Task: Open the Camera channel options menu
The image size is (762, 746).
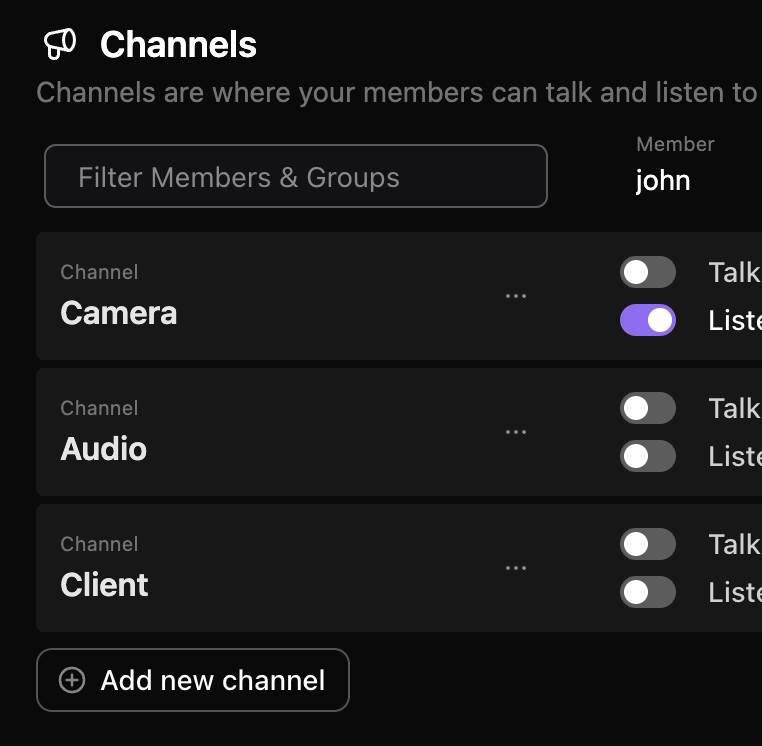Action: 516,295
